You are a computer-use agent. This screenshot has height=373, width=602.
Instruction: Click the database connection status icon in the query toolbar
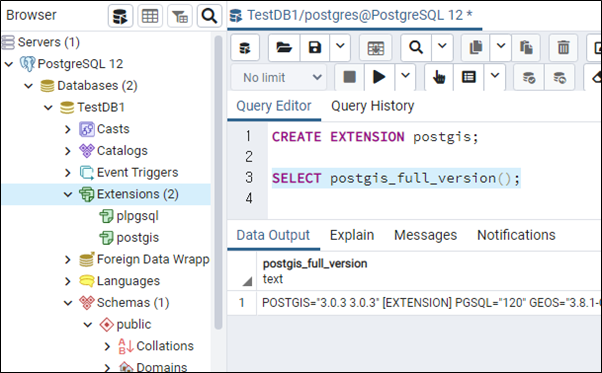point(245,48)
